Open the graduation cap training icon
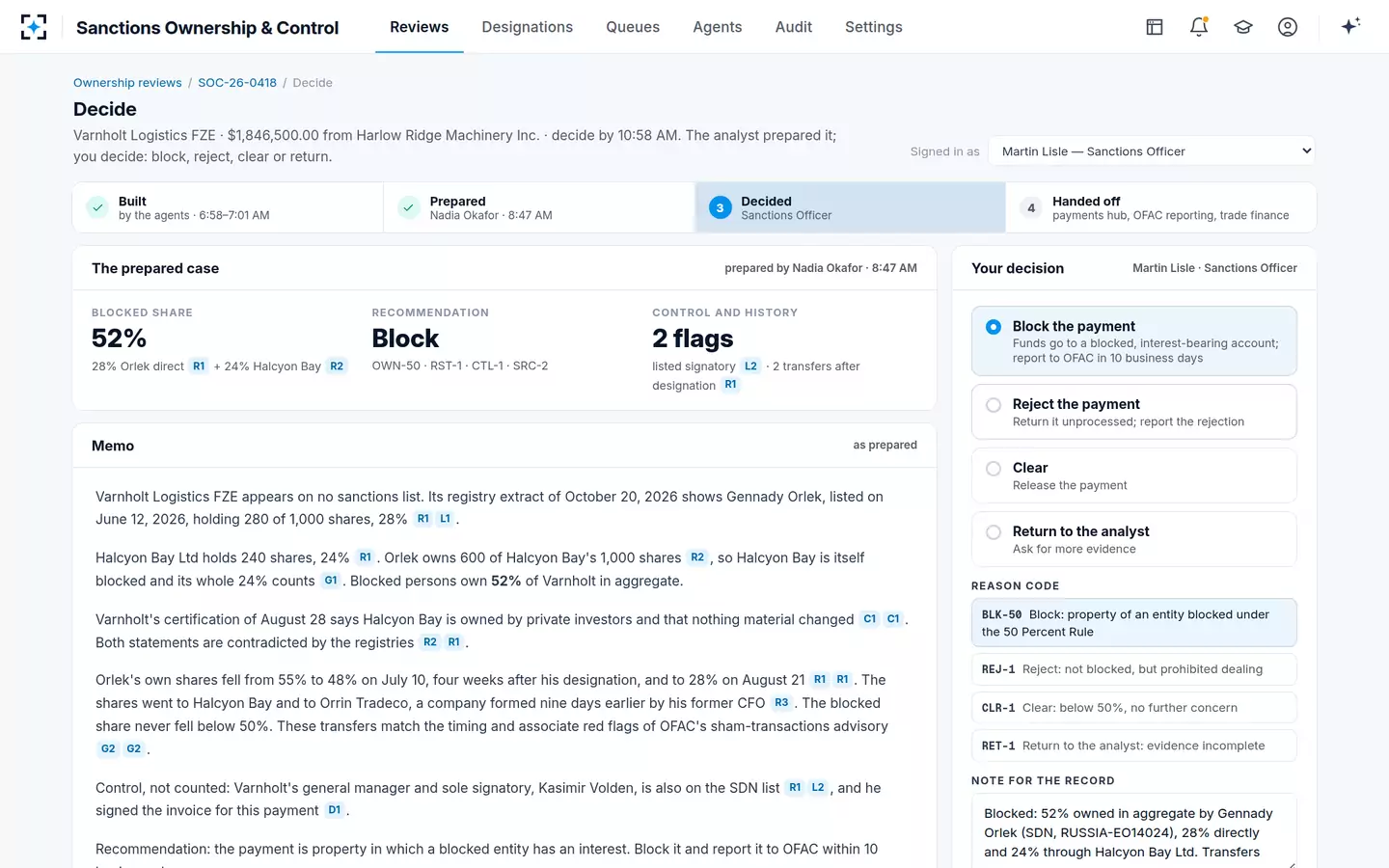Screen dimensions: 1389x868 (1243, 27)
